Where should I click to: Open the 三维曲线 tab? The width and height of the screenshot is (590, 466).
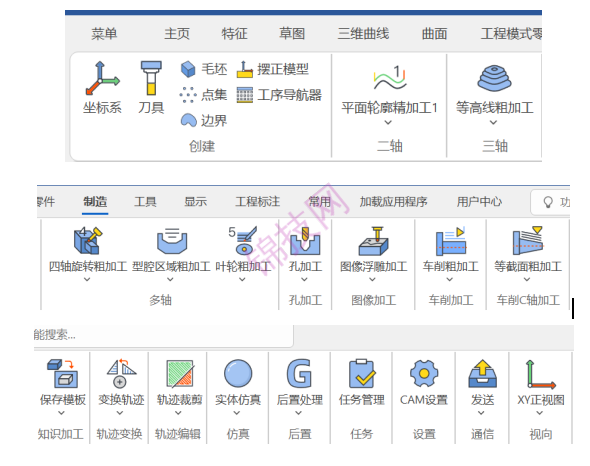click(363, 34)
